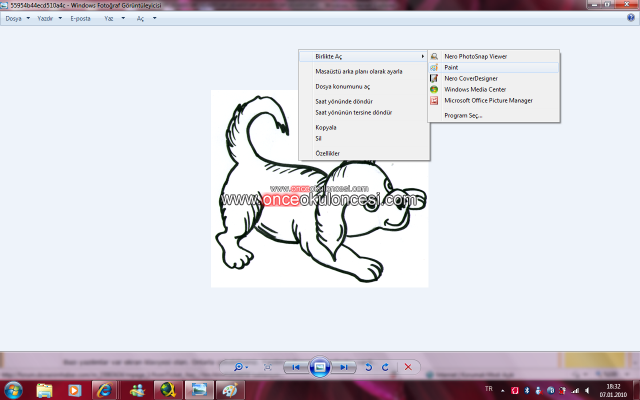This screenshot has width=640, height=400.
Task: Click Masaüstü arka planı olarak ayarla
Action: pos(358,72)
